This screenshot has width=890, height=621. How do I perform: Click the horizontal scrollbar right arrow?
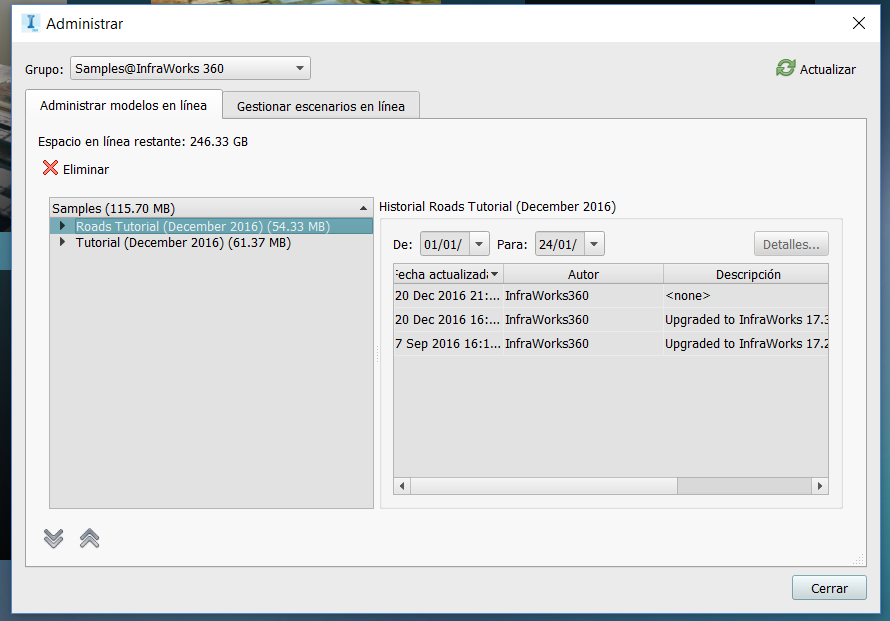pyautogui.click(x=820, y=486)
